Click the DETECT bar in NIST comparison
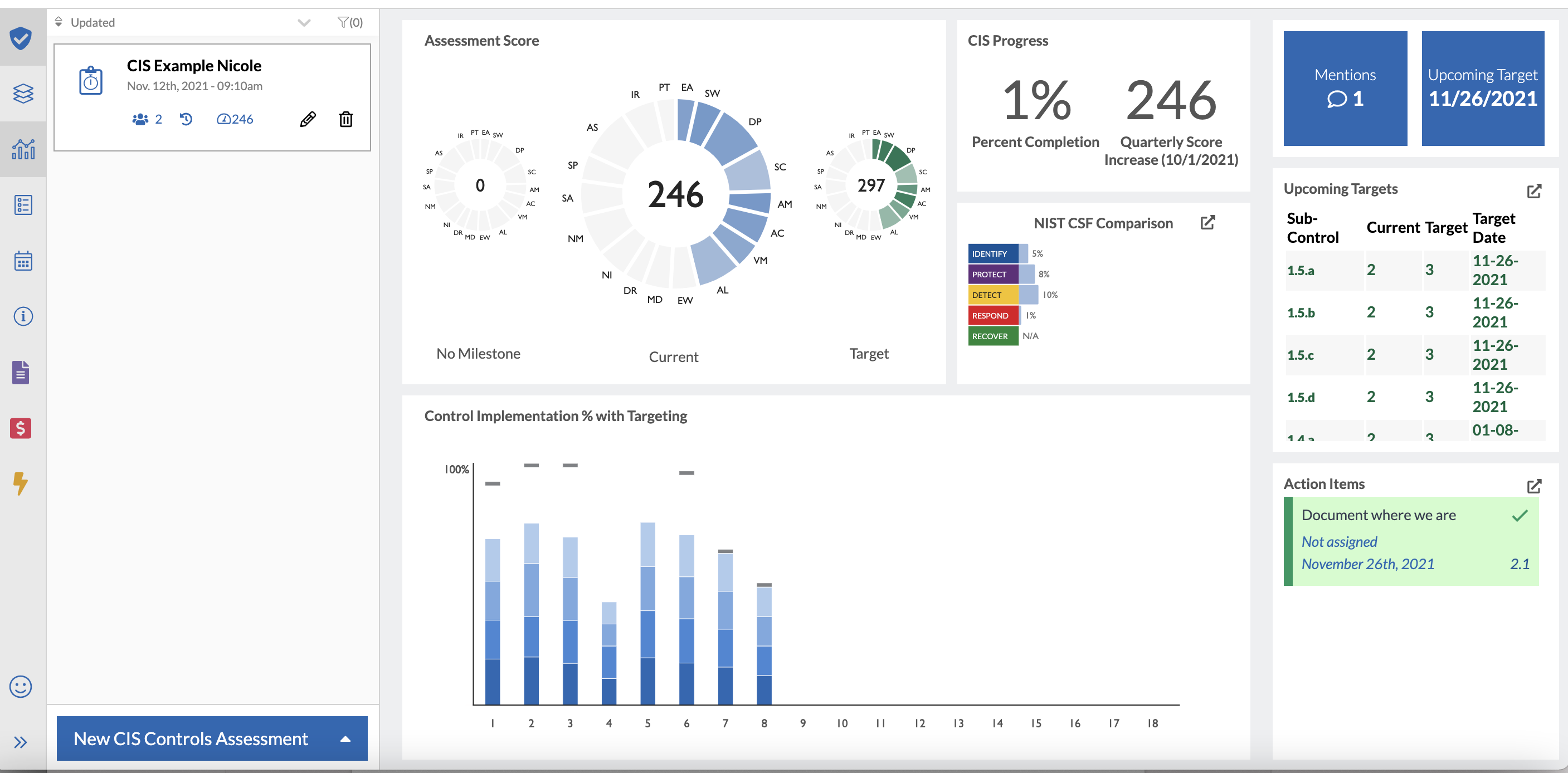 coord(1003,295)
